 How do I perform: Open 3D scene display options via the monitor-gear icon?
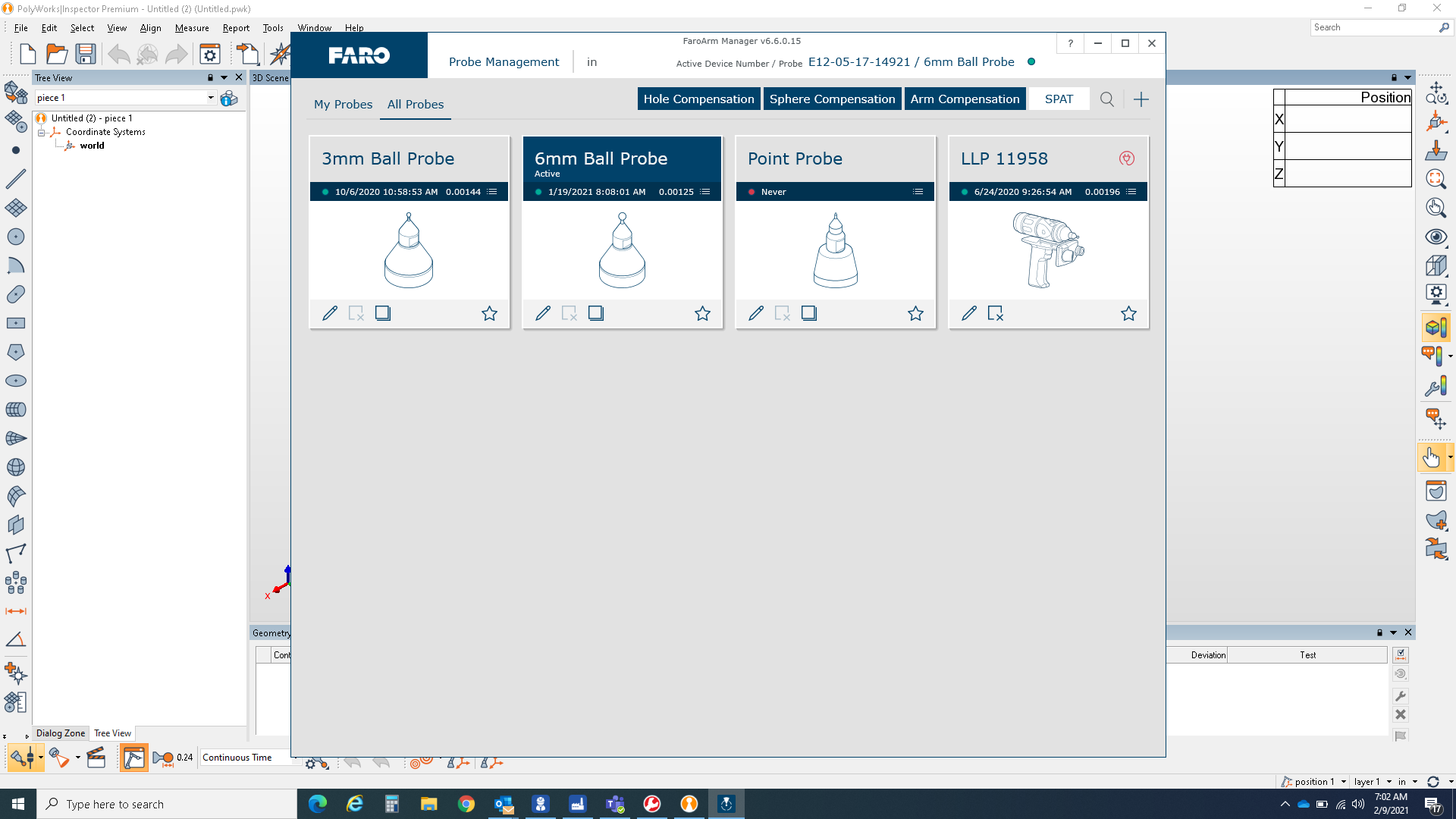coord(1436,294)
